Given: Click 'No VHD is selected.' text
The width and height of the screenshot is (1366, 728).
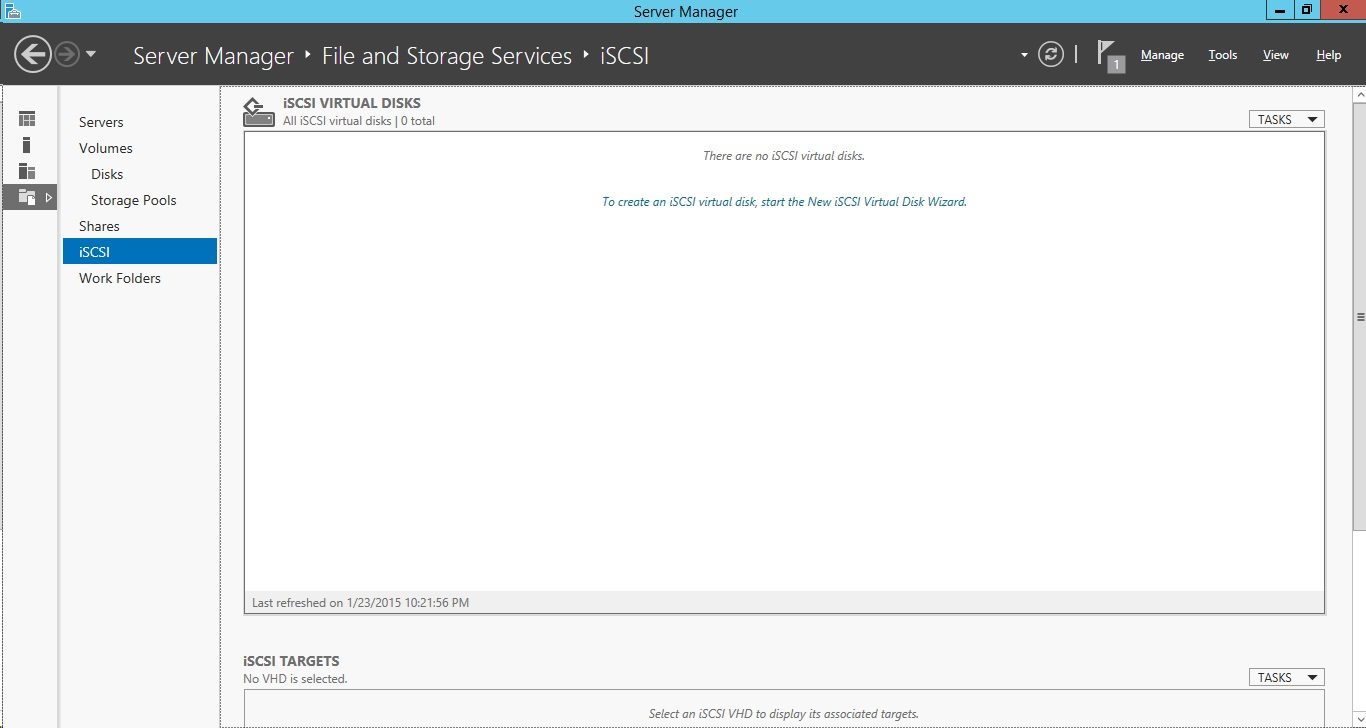Looking at the screenshot, I should 295,679.
